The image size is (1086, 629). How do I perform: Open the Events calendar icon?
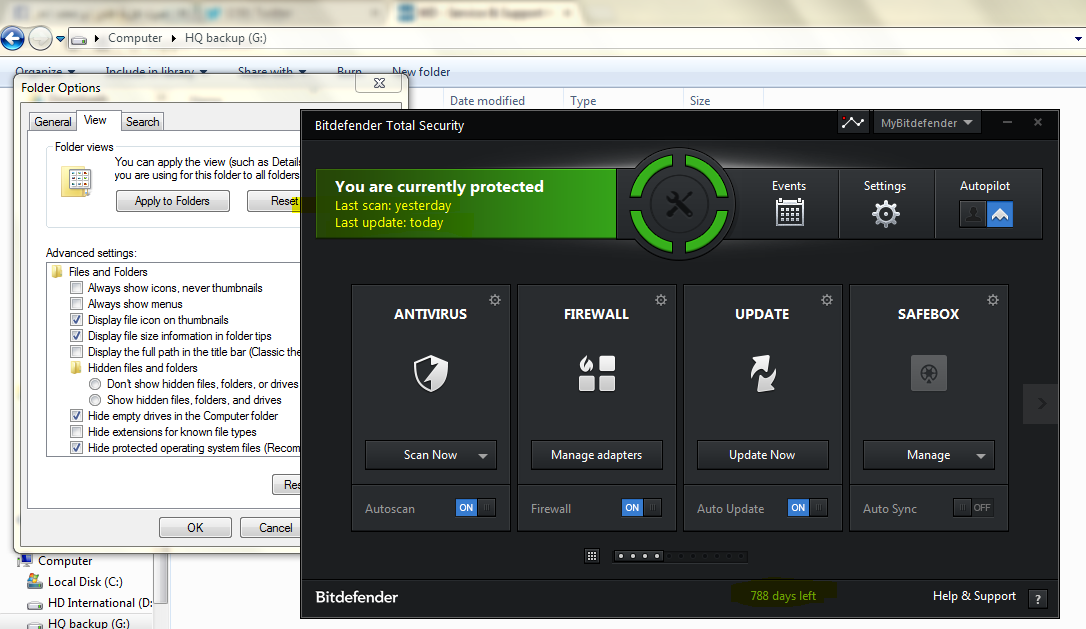click(x=790, y=212)
